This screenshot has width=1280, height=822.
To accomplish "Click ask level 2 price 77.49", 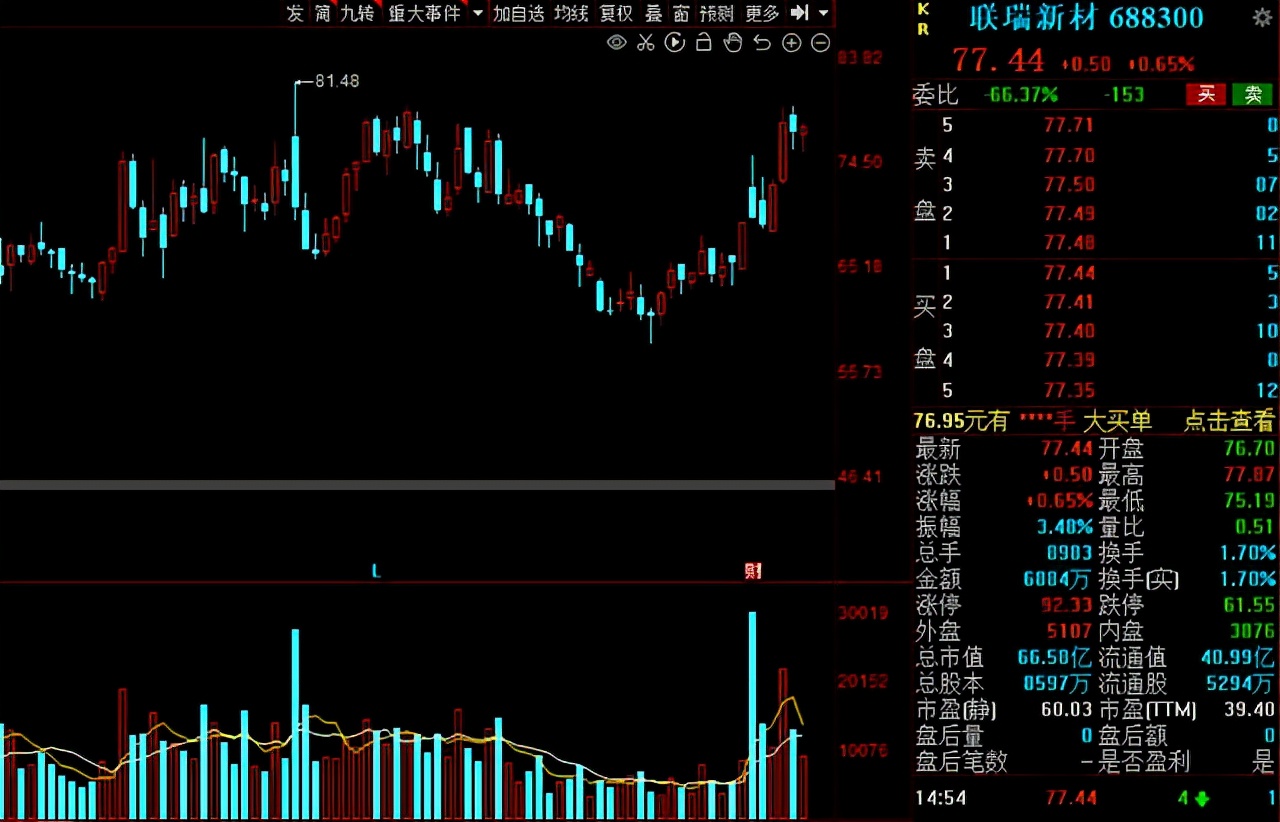I will tap(1069, 213).
